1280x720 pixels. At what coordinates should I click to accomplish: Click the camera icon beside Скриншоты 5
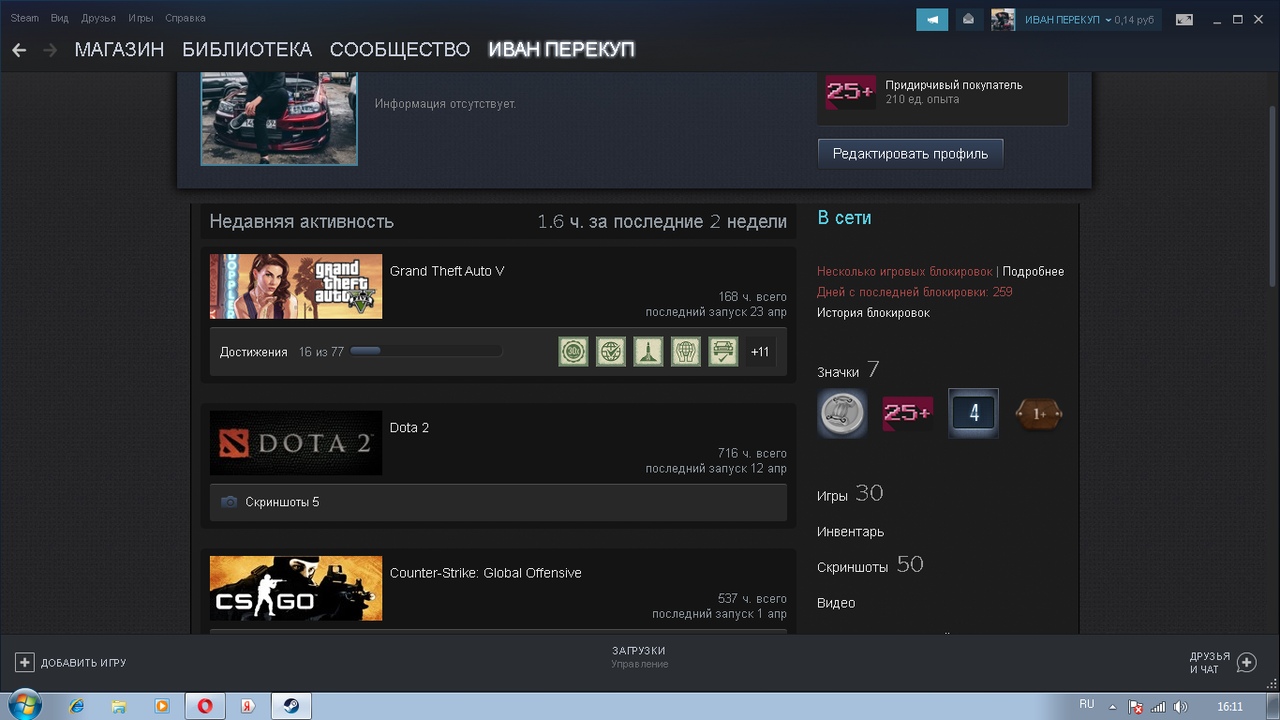(x=229, y=502)
